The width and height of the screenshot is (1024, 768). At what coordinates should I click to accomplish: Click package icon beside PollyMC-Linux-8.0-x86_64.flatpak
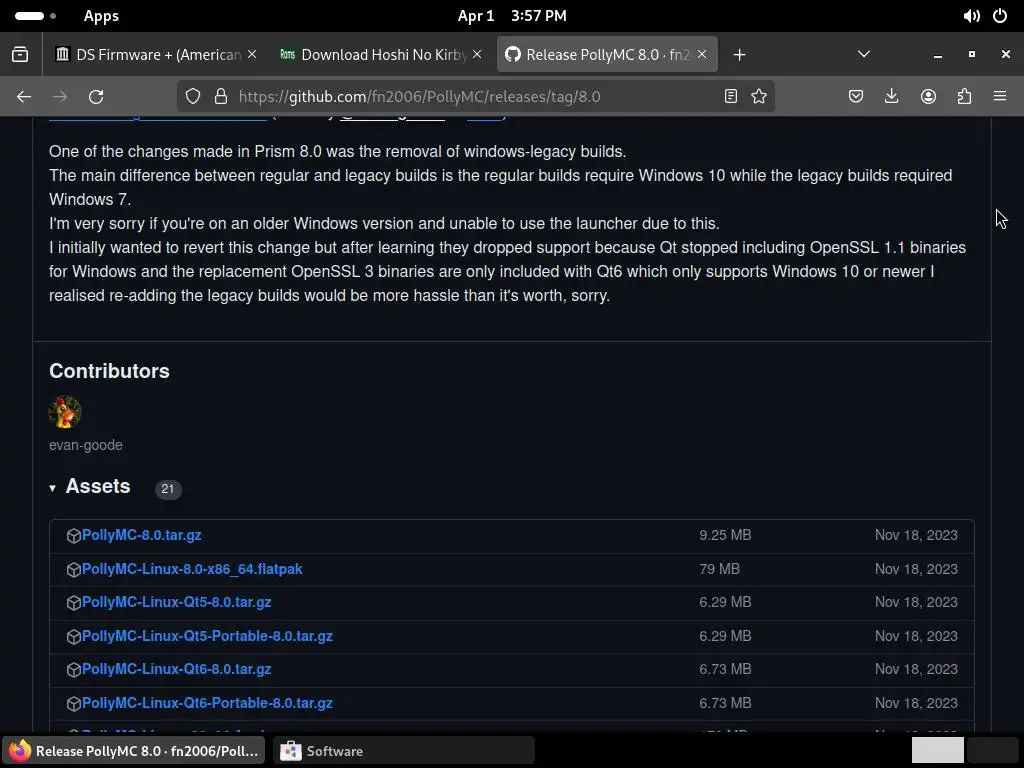click(74, 569)
